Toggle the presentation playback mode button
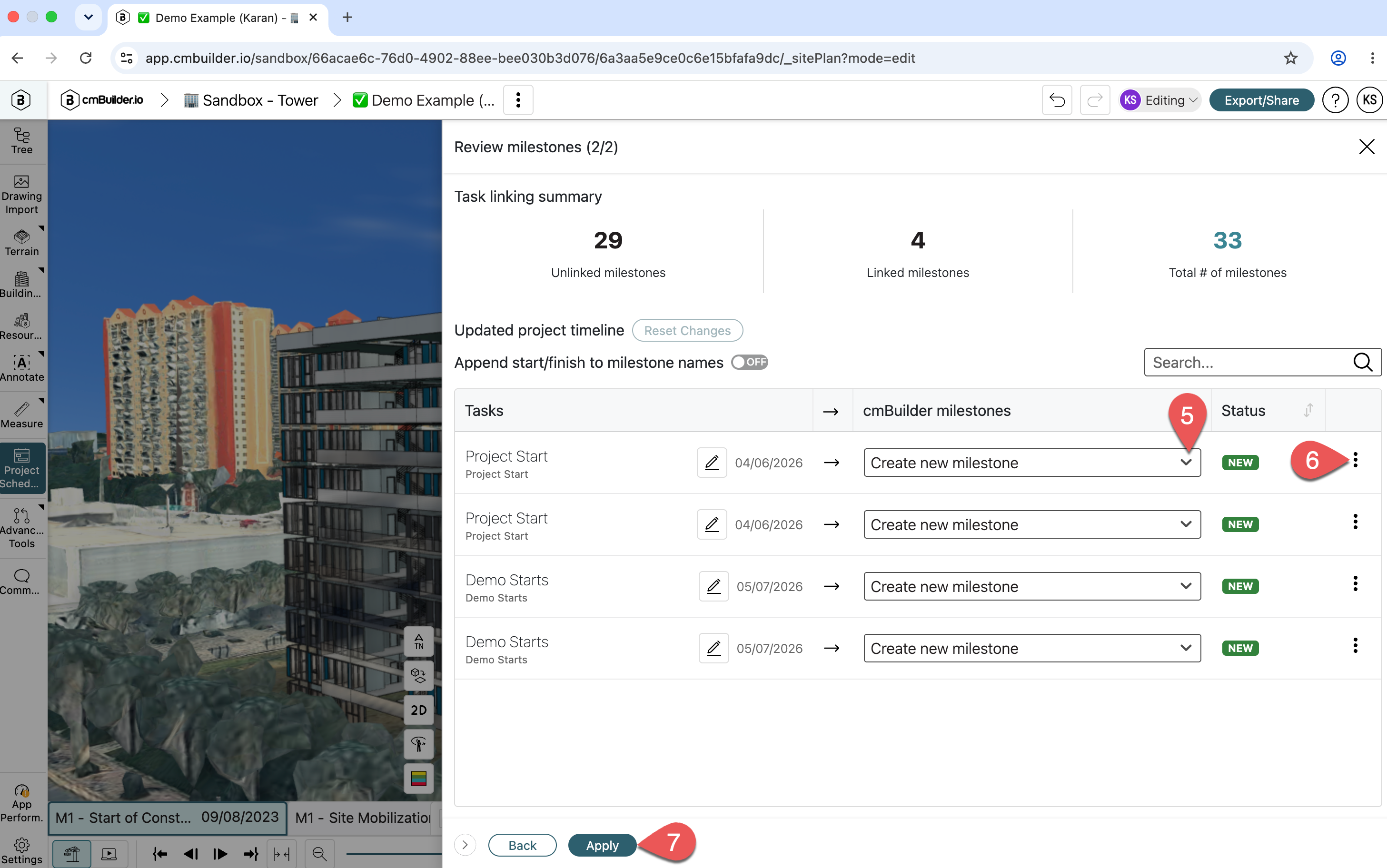This screenshot has width=1387, height=868. coord(109,854)
